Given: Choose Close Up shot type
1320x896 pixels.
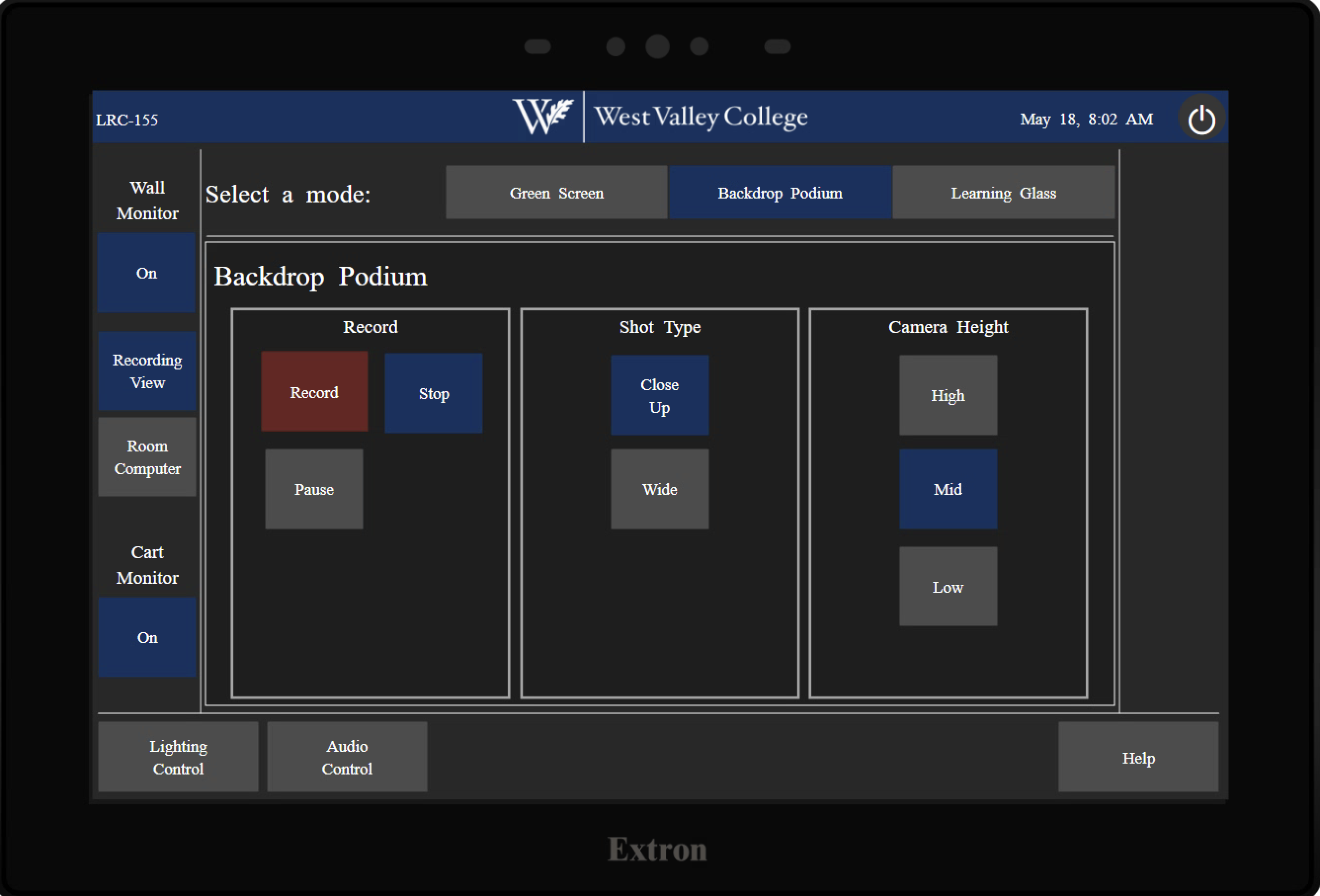Looking at the screenshot, I should click(660, 395).
